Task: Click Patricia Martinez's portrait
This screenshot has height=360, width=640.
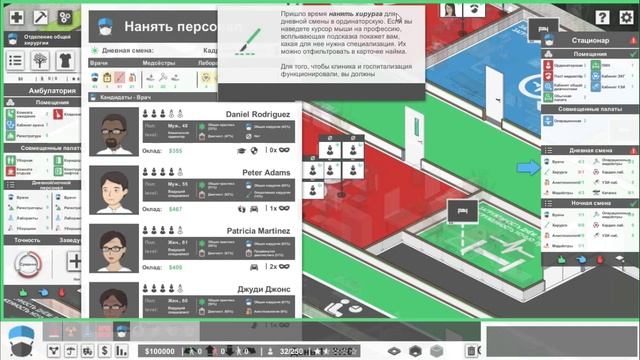Action: click(114, 249)
